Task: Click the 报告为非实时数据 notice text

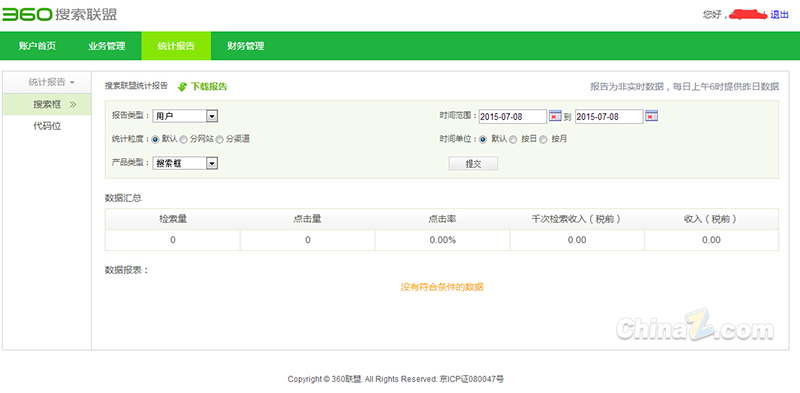Action: pos(685,87)
